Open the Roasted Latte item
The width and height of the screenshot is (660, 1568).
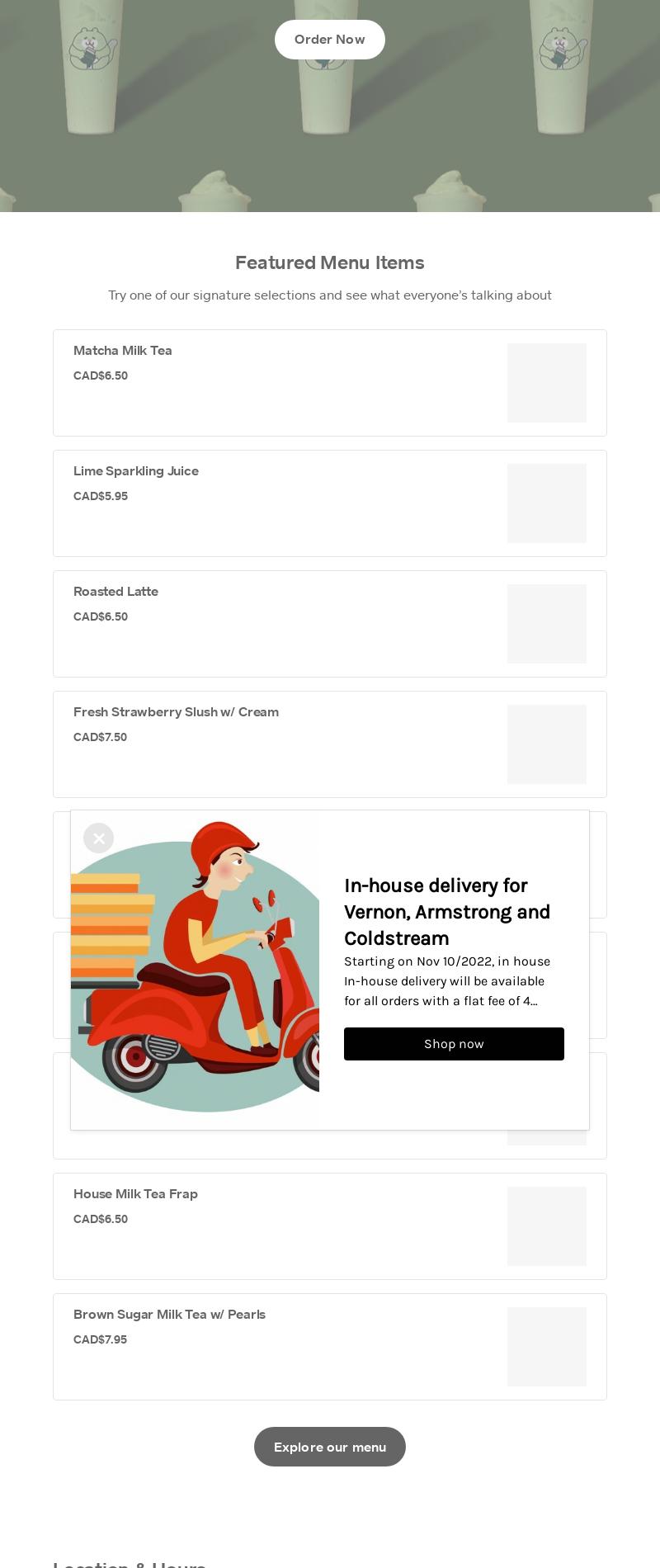pos(330,624)
